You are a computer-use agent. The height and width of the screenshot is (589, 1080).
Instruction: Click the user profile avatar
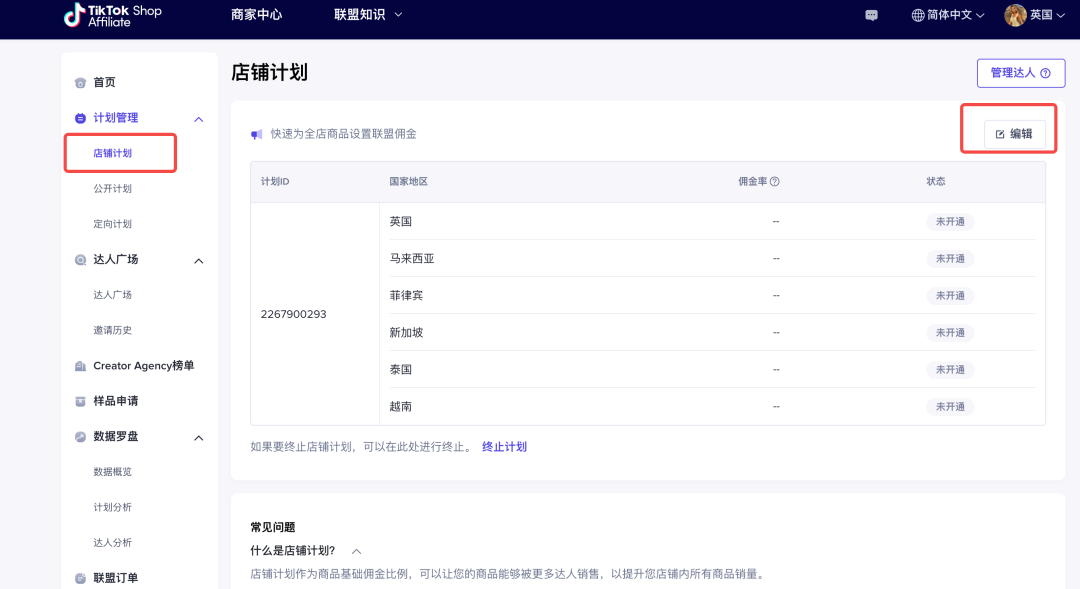pyautogui.click(x=1015, y=15)
